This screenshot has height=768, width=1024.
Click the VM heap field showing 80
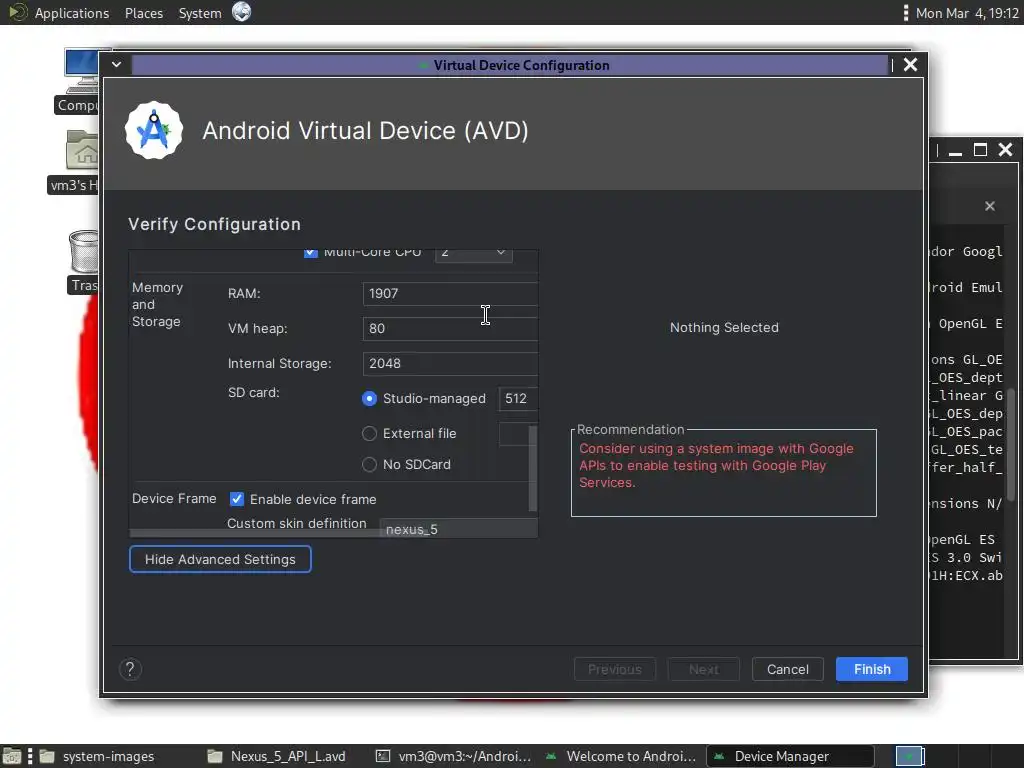(x=450, y=328)
